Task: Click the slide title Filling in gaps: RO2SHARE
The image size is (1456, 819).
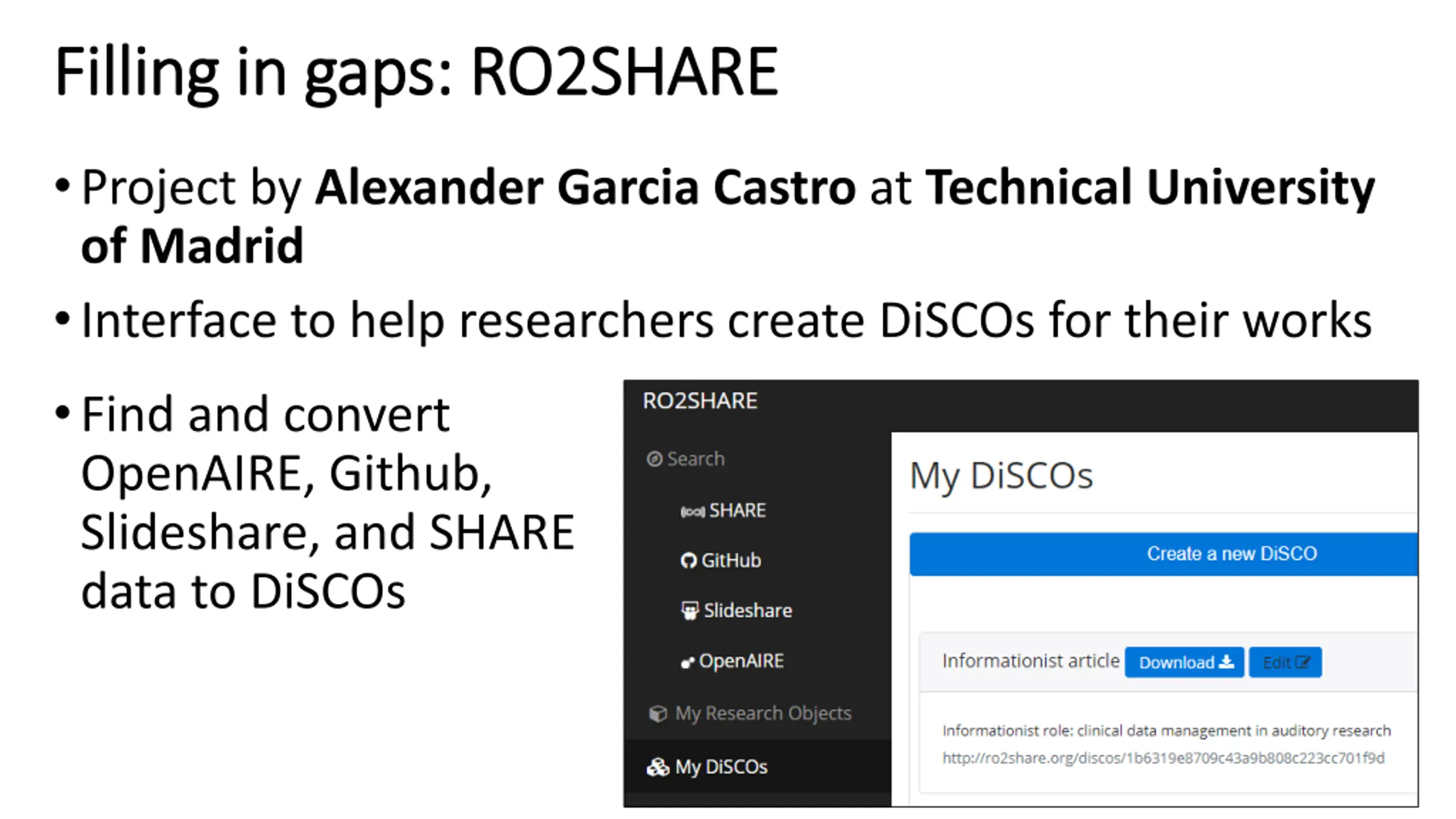Action: [x=416, y=74]
